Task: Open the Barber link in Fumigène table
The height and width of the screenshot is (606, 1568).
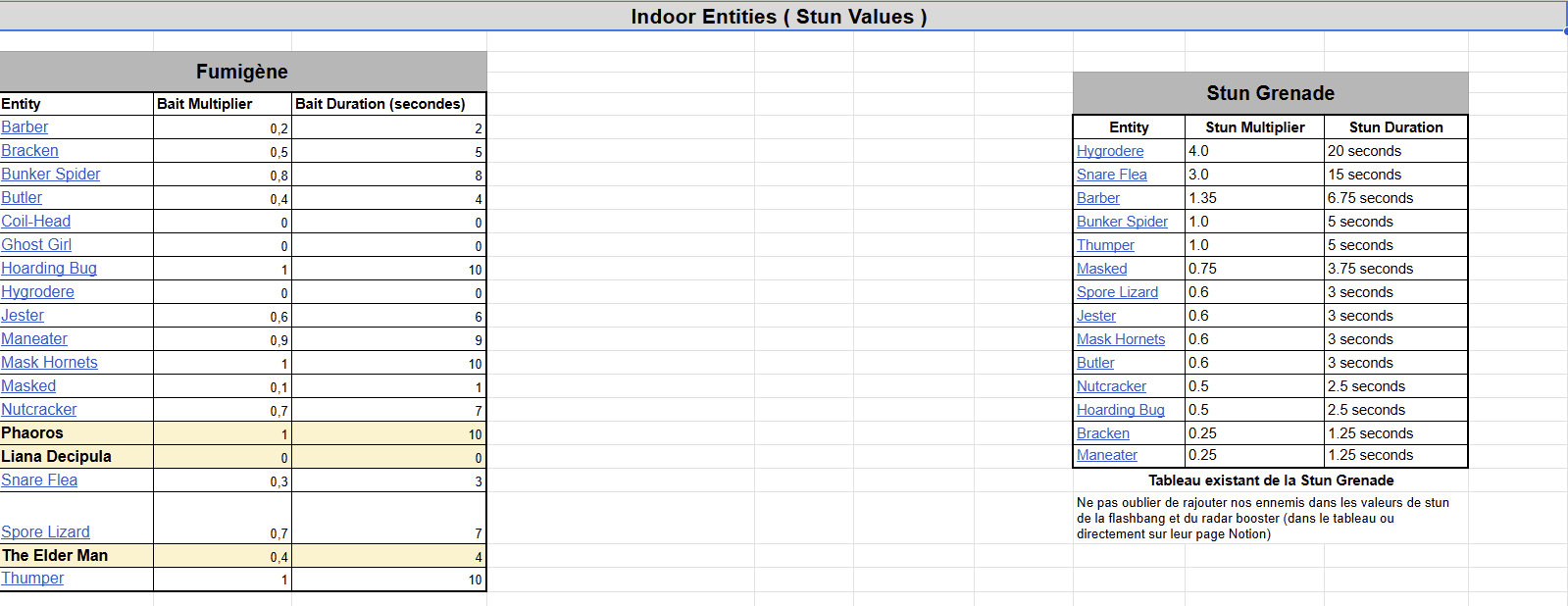Action: 25,127
